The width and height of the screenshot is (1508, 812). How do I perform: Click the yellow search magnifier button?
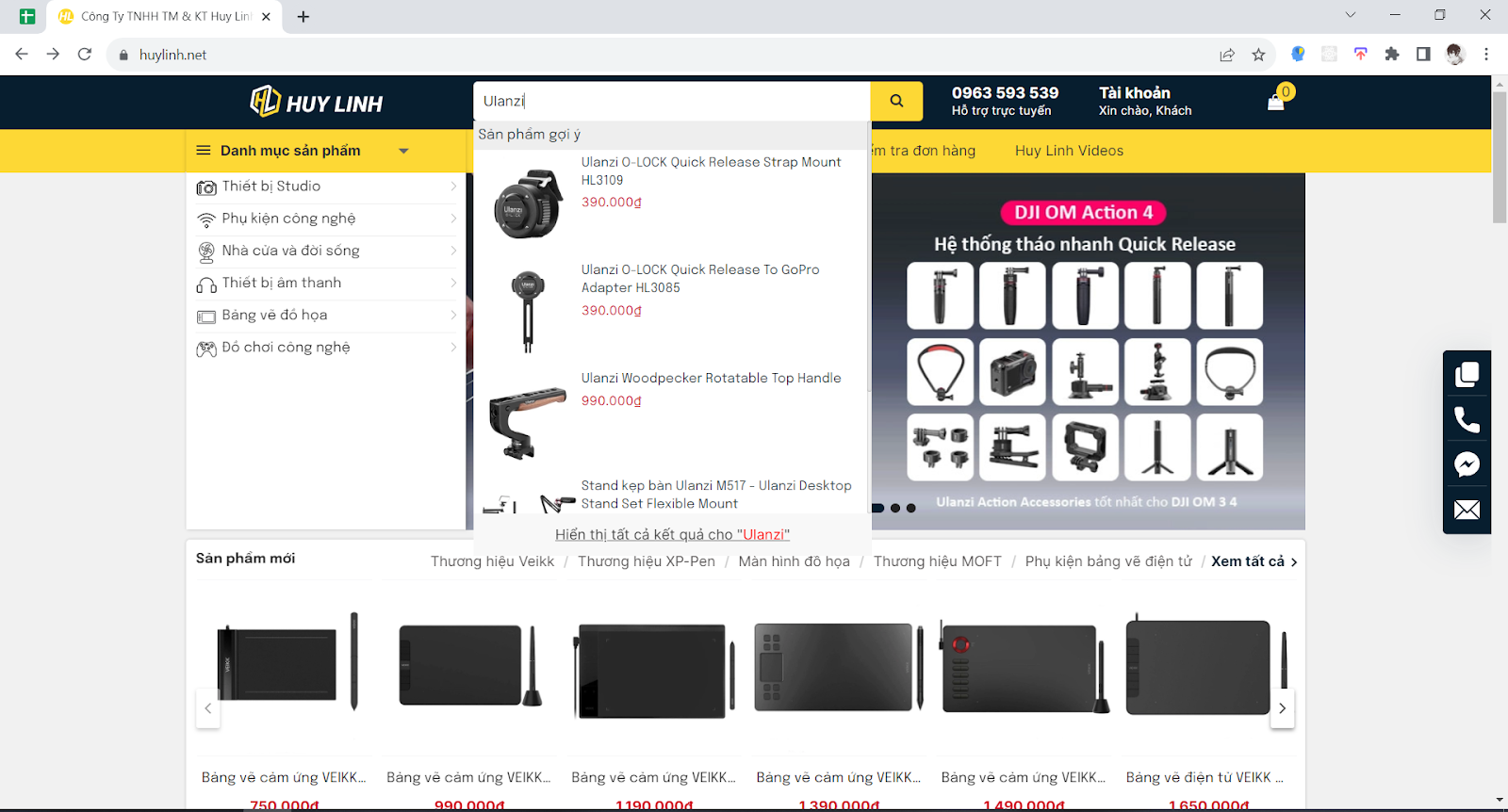(896, 101)
